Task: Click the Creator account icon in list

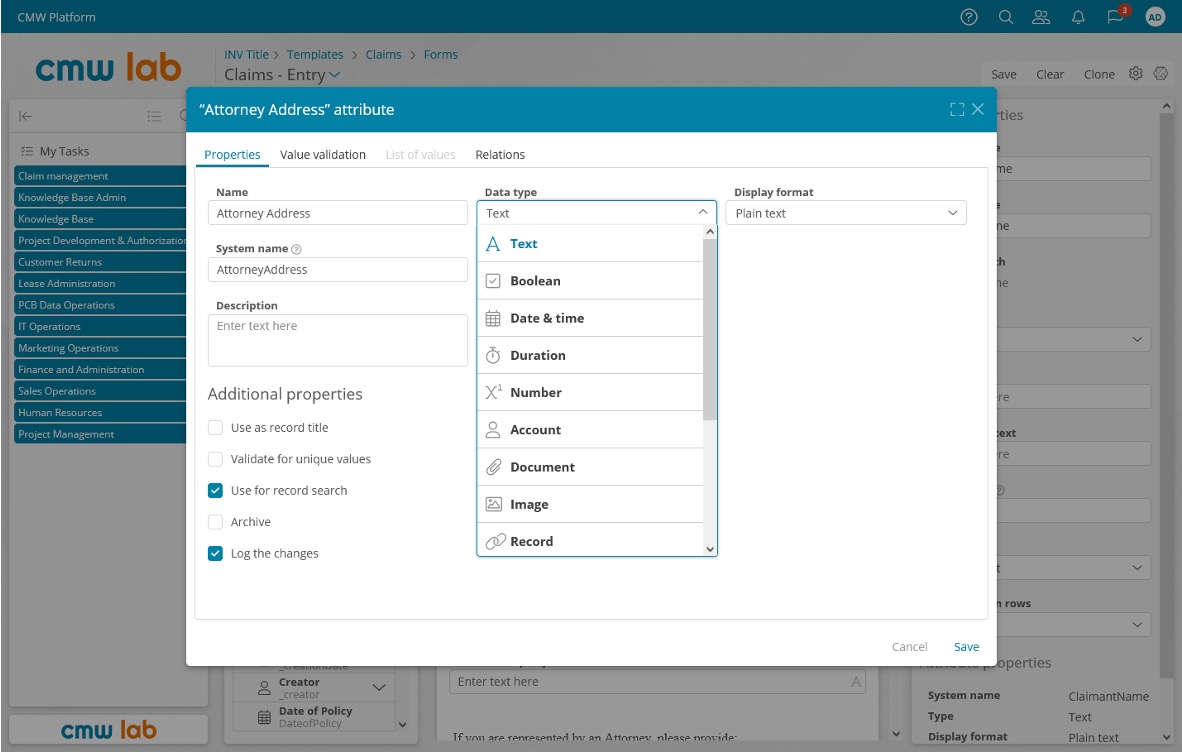Action: tap(264, 688)
